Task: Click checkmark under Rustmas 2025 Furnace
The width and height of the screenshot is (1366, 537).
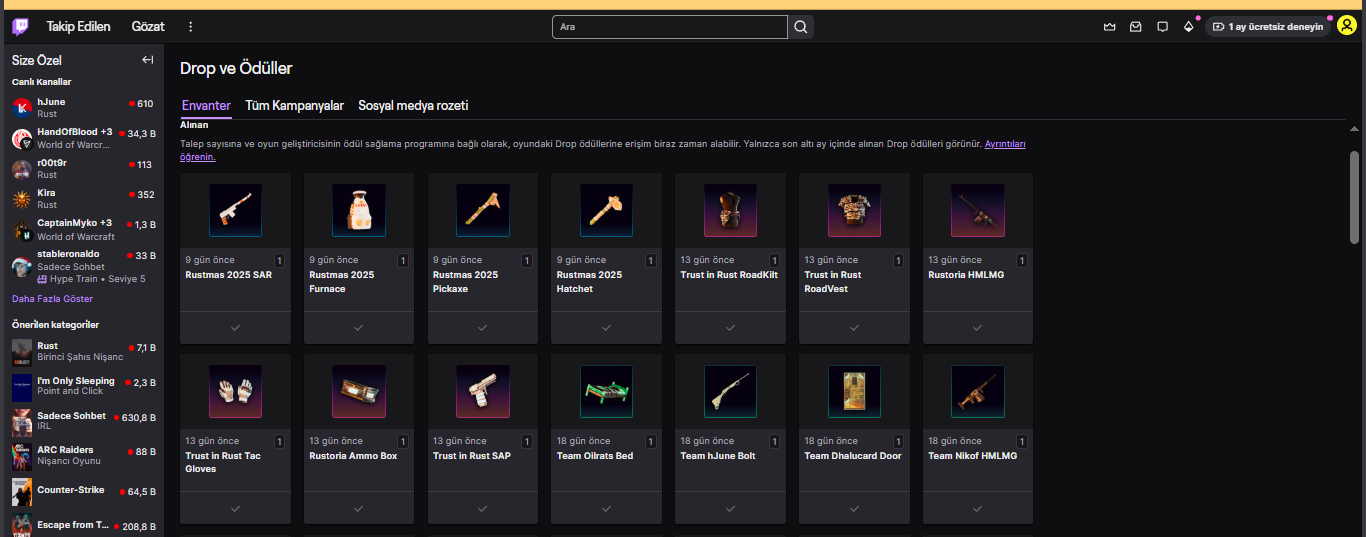Action: (359, 327)
